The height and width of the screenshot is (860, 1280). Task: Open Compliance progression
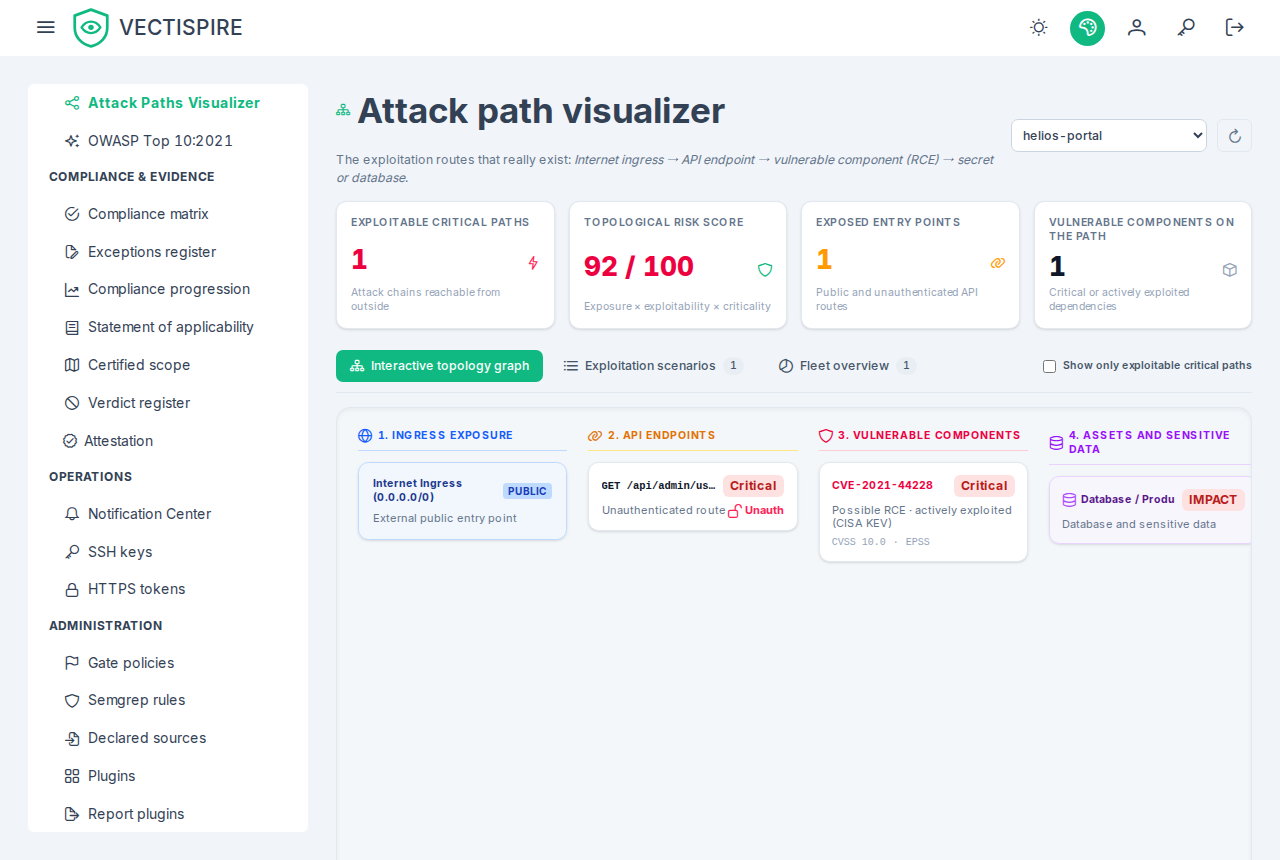[168, 289]
